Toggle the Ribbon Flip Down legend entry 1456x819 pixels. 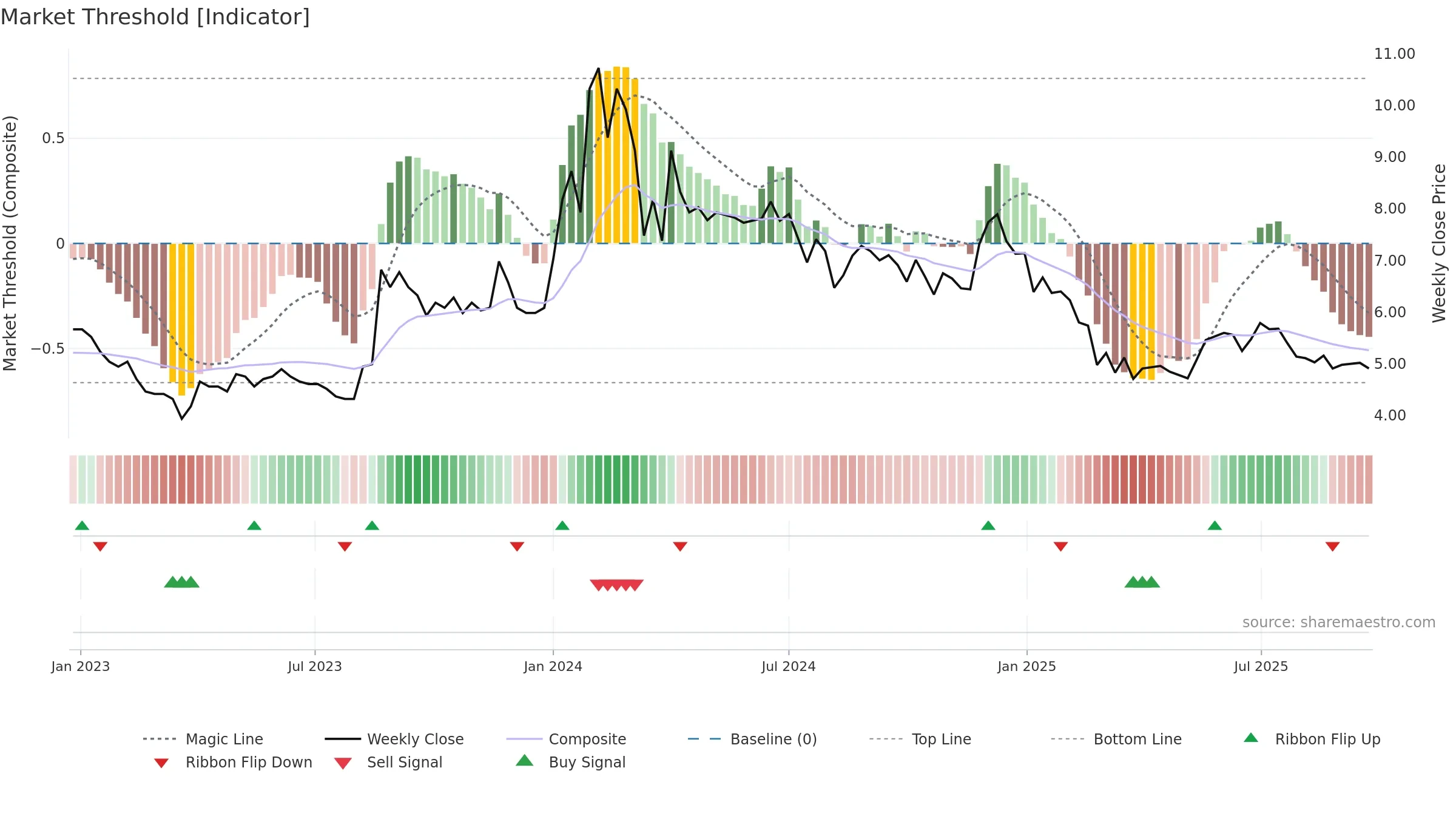click(x=233, y=762)
